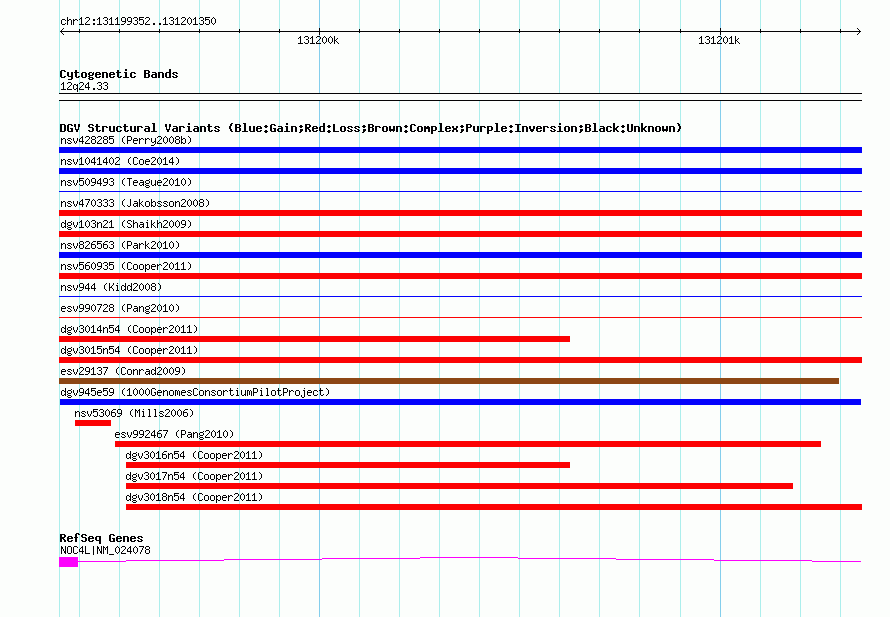Click the red bar under dgv3018n54
The image size is (890, 617).
[x=494, y=507]
